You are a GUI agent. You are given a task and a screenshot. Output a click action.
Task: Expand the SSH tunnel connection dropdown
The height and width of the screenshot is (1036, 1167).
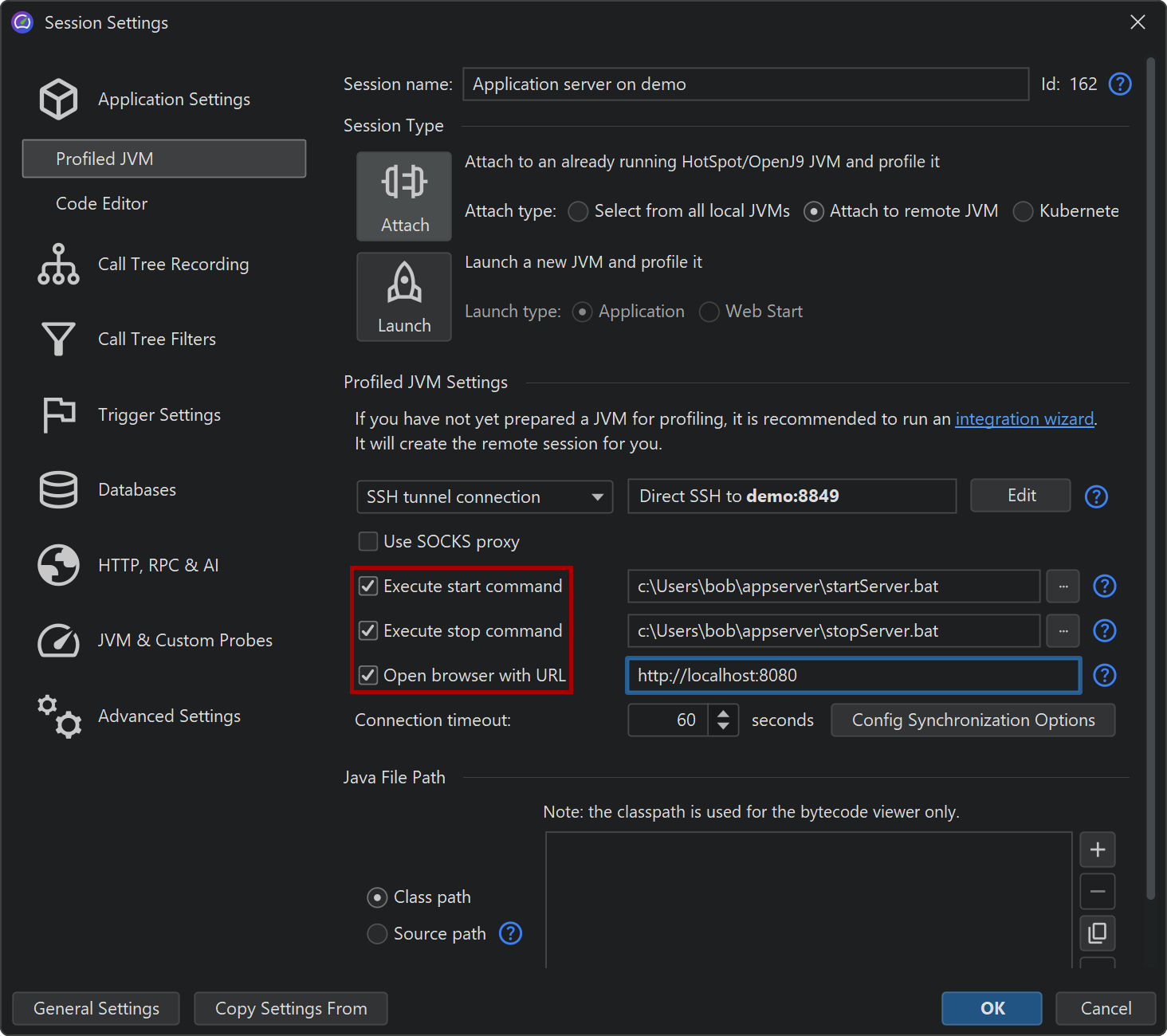pos(485,497)
